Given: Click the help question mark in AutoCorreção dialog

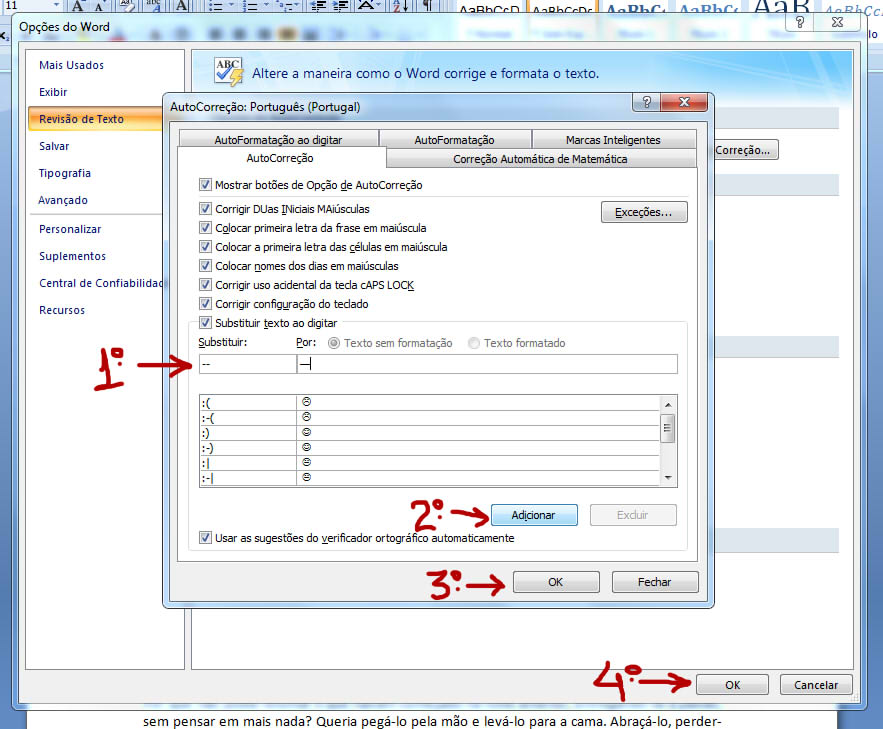Looking at the screenshot, I should point(646,102).
